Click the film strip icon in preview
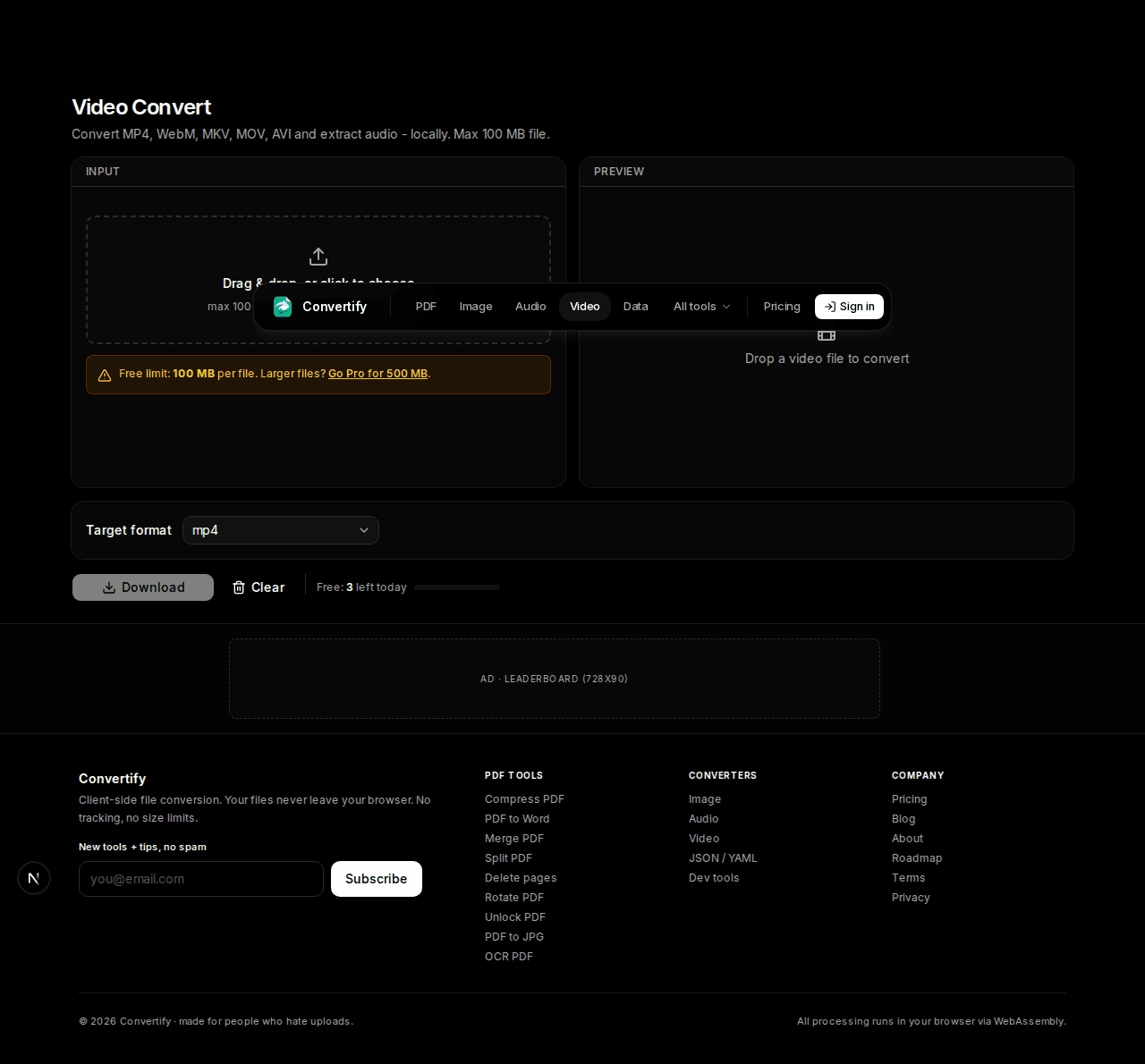Image resolution: width=1145 pixels, height=1064 pixels. click(x=827, y=335)
